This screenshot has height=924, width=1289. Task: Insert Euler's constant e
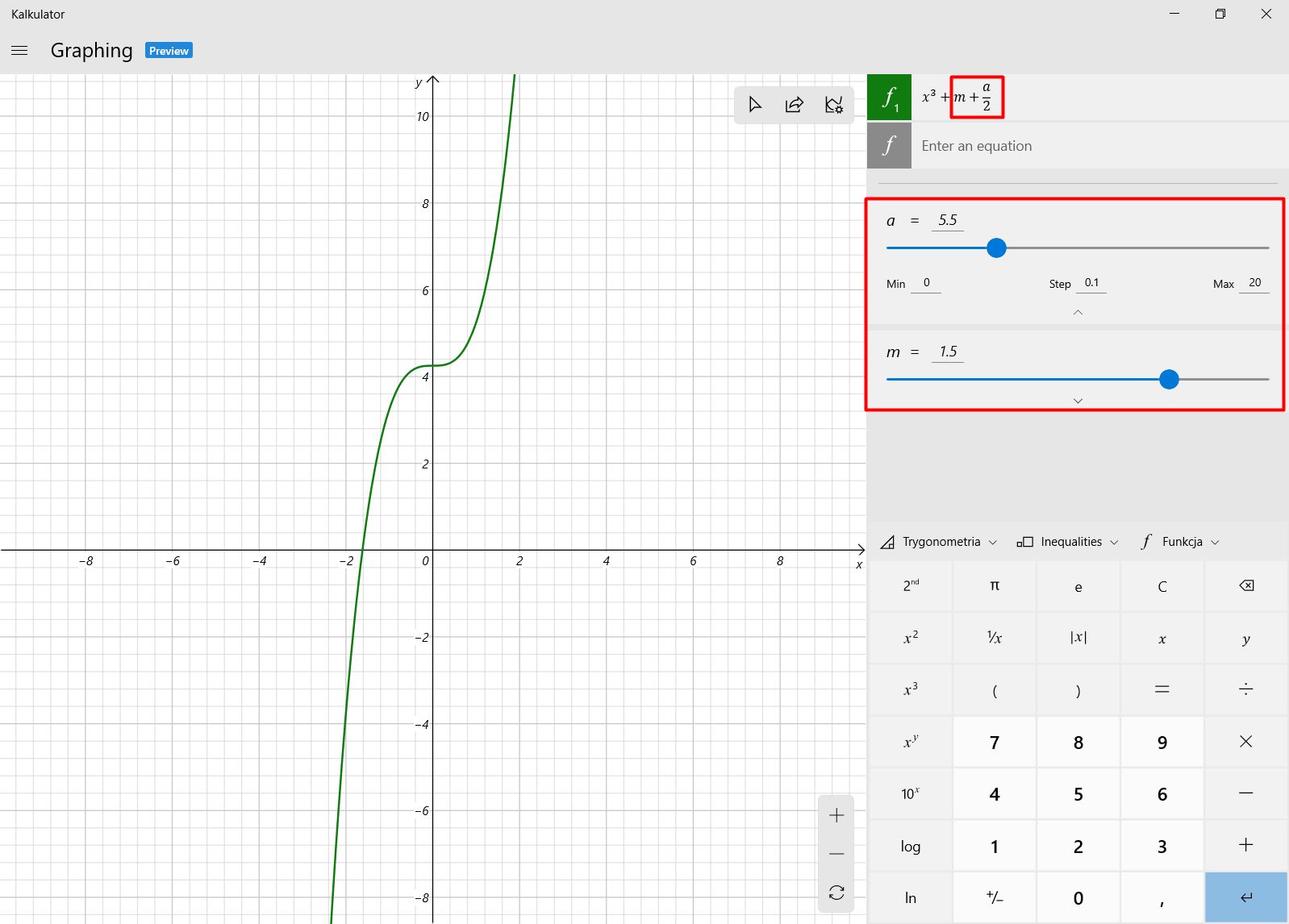[x=1078, y=586]
